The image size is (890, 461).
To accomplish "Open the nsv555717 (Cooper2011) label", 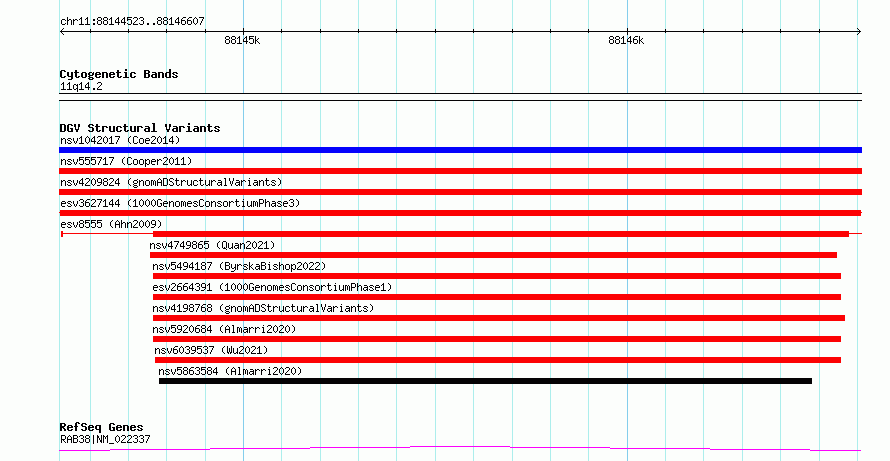I will pos(126,161).
